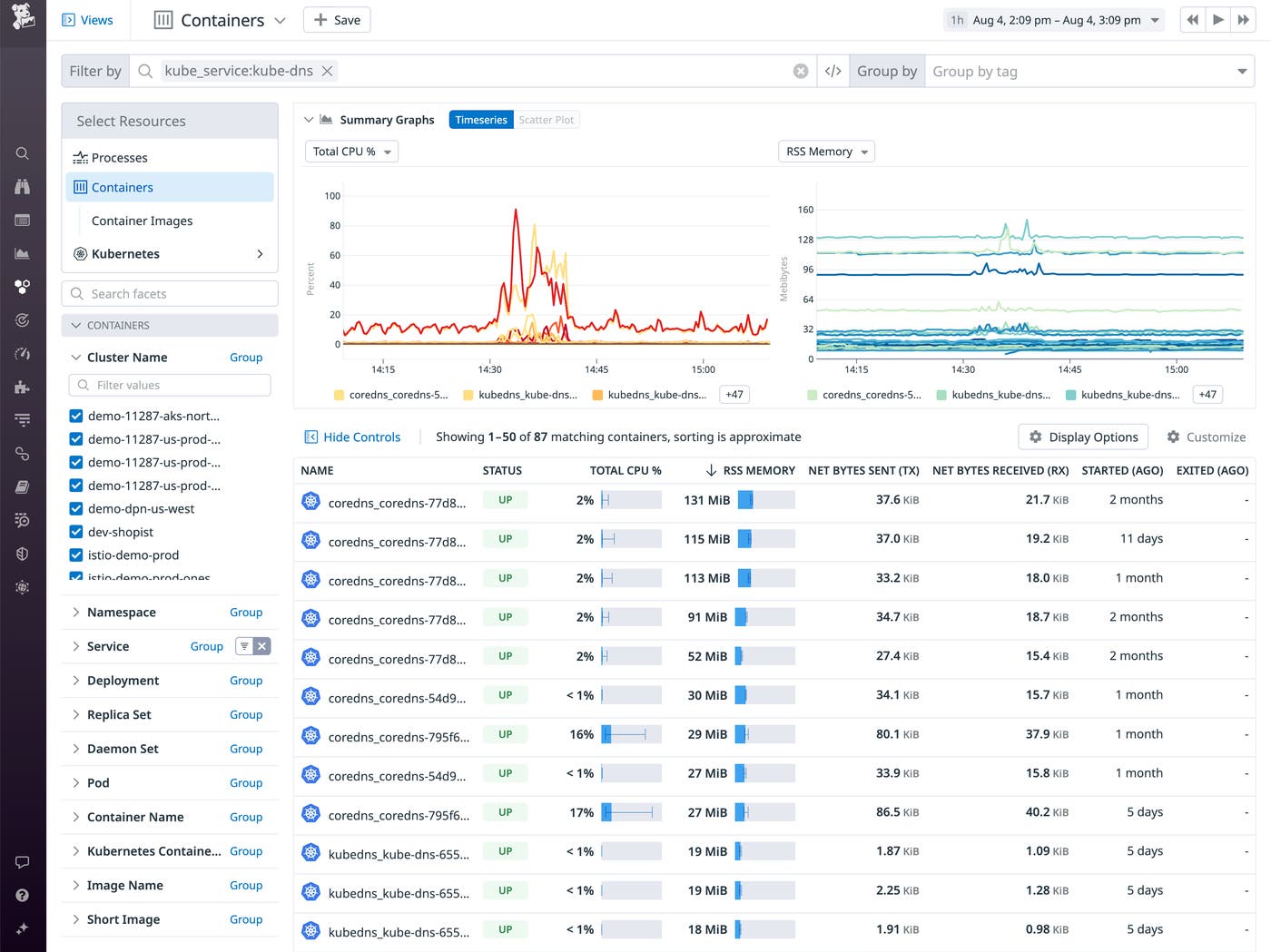Disable the istio-demo-prod cluster checkbox
Screen dimensions: 1271x952
click(75, 555)
